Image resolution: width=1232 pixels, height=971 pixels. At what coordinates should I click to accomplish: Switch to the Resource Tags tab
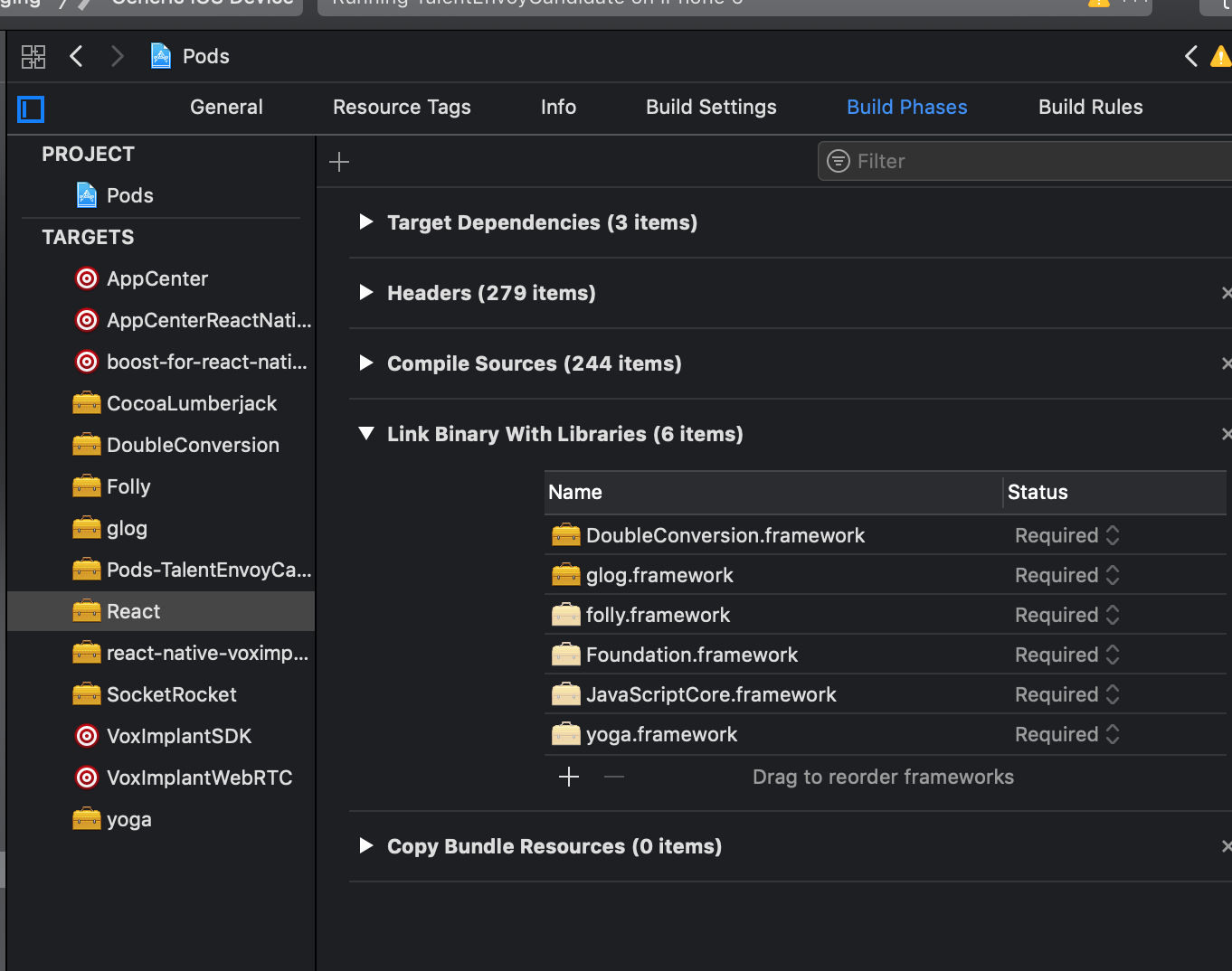tap(402, 107)
